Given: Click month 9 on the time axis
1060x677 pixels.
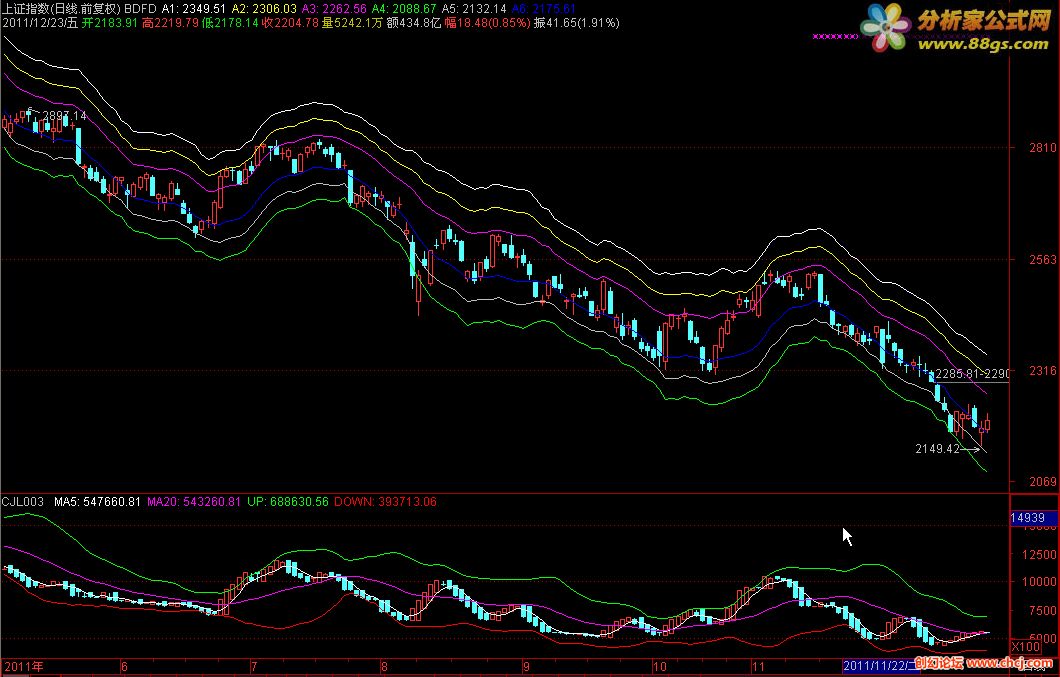Looking at the screenshot, I should (526, 667).
